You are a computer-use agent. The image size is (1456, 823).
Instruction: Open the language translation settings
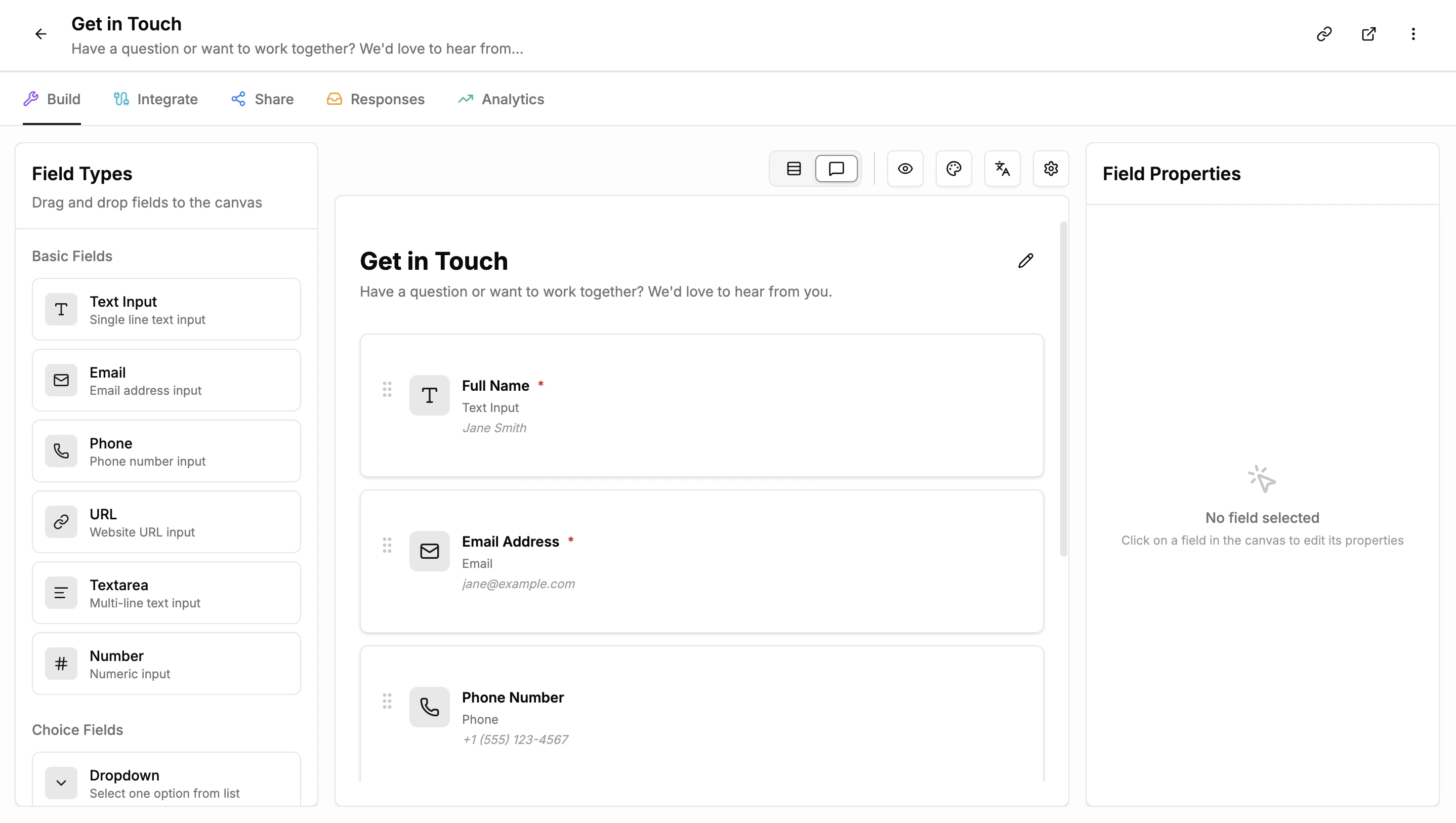coord(1002,169)
